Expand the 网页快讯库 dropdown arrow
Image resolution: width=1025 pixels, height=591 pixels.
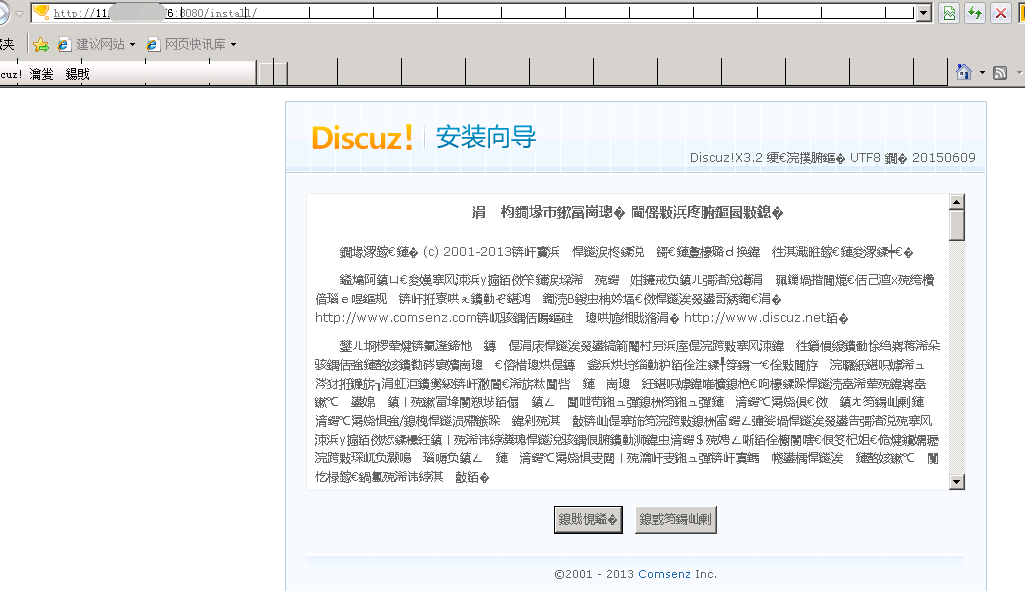coord(233,44)
